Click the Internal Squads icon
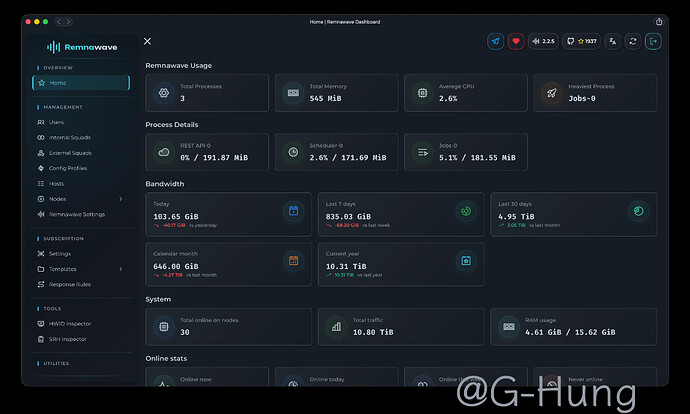Viewport: 690px width, 414px height. [41, 138]
